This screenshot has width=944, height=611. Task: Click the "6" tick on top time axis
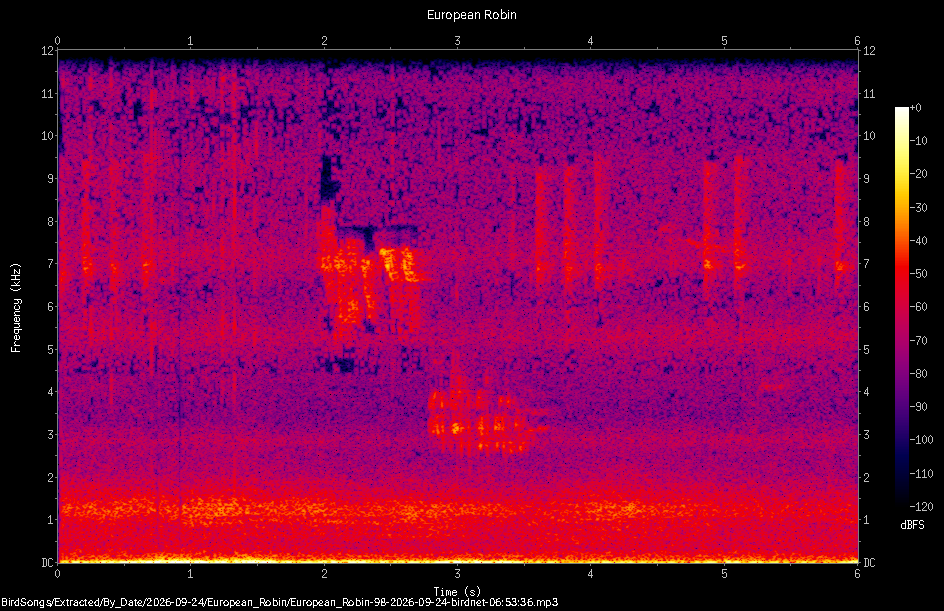pyautogui.click(x=857, y=41)
